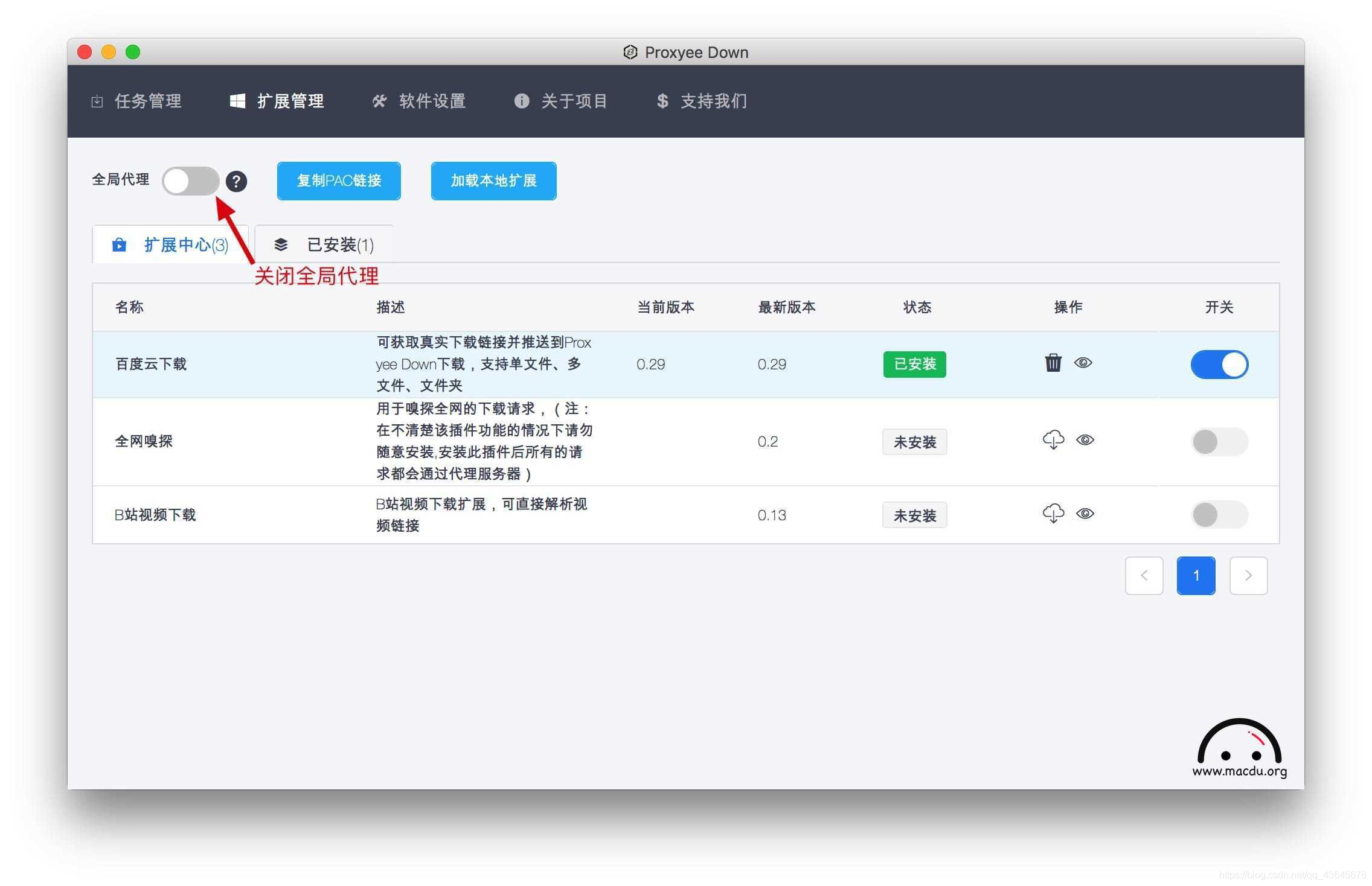Click the 当前版本 column header
Screen dimensions: 1372x886
click(x=665, y=307)
